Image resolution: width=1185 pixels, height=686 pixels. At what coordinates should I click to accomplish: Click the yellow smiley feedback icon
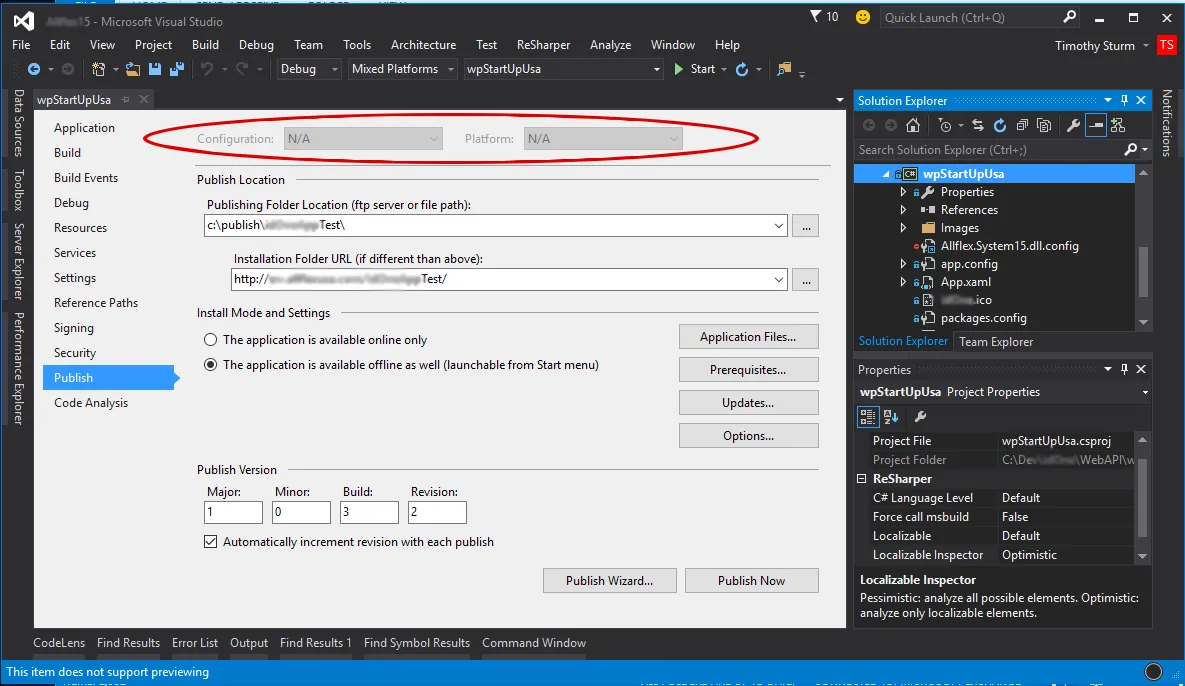862,17
